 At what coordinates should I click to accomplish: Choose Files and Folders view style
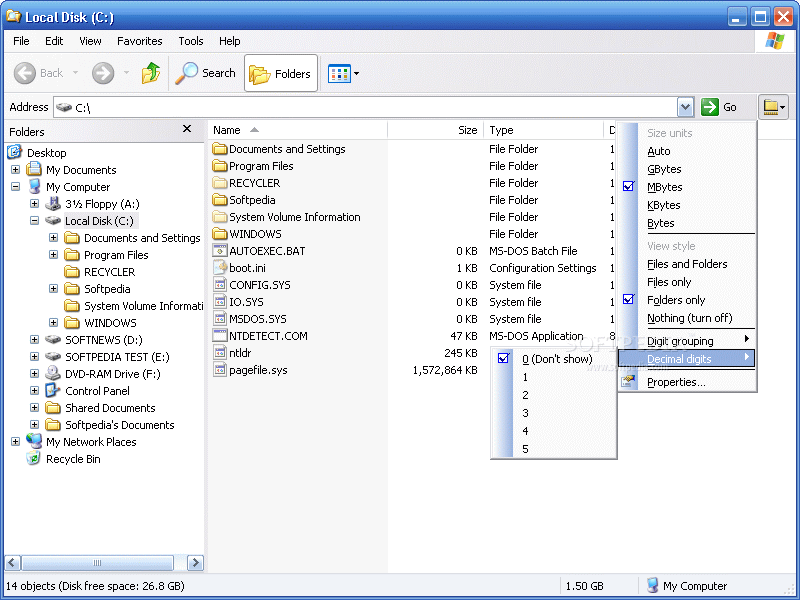[686, 264]
